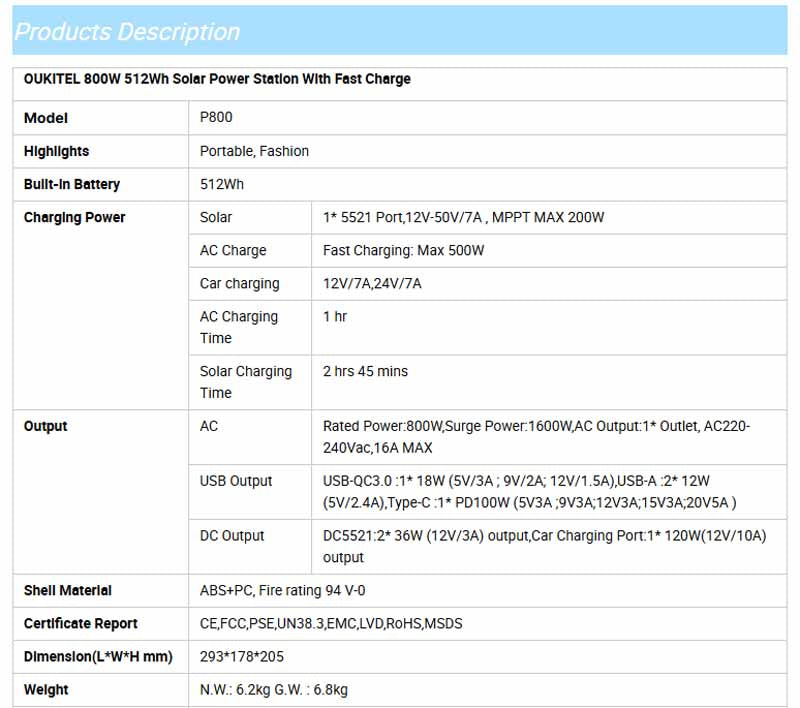This screenshot has height=708, width=800.
Task: Click the '1 hr' charging time value
Action: click(335, 317)
